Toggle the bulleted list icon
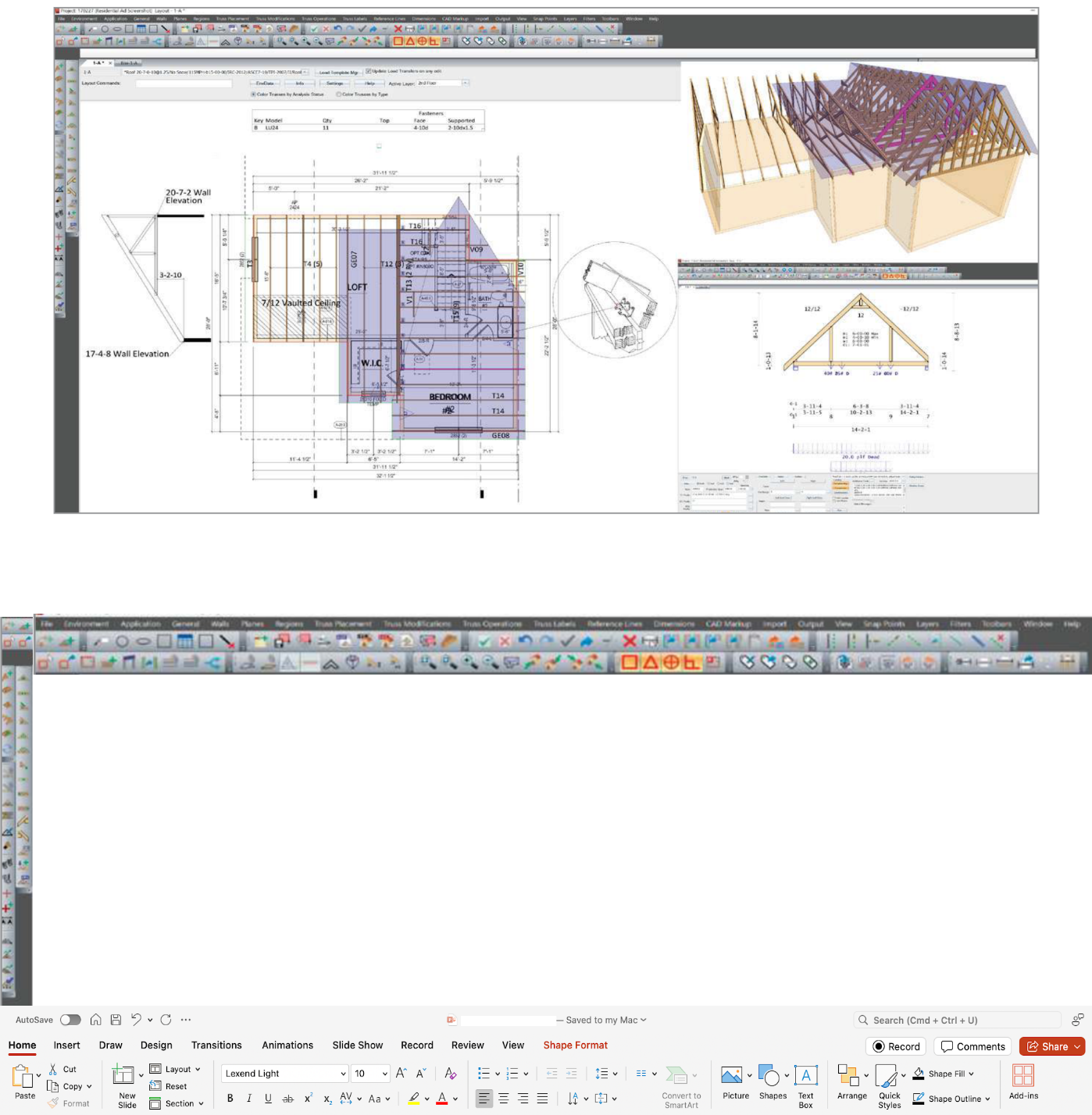Viewport: 1092px width, 1115px height. tap(483, 1073)
